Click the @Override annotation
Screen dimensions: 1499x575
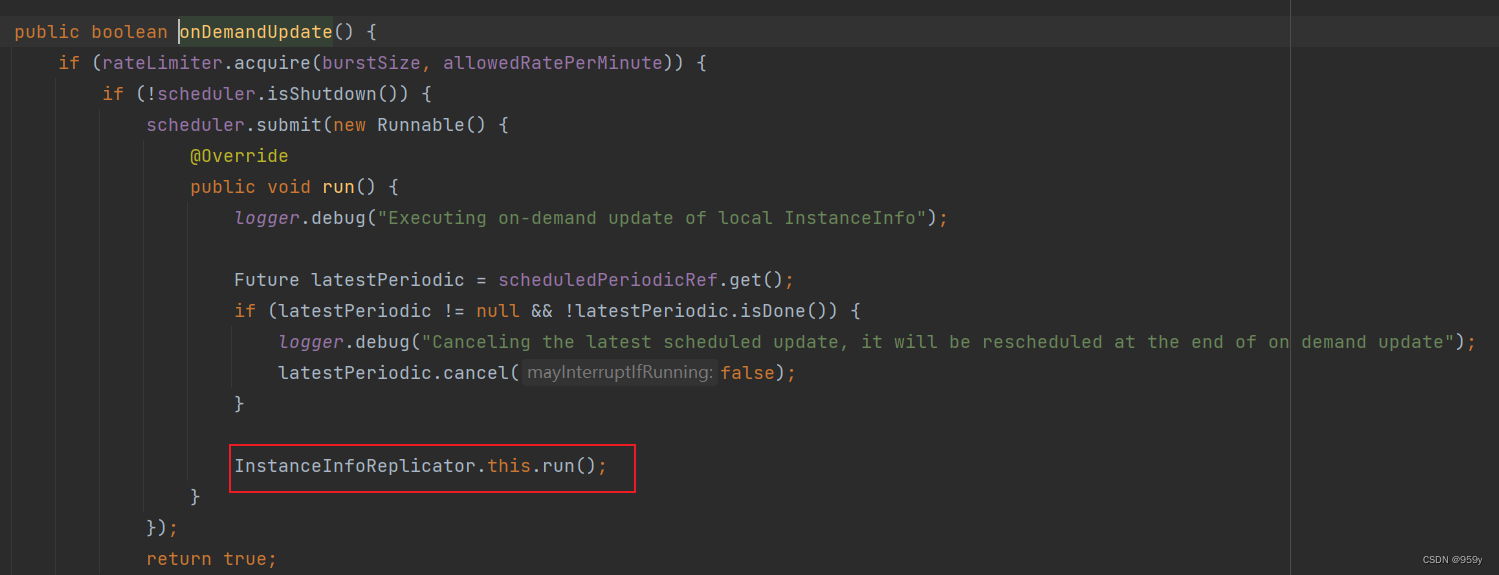click(239, 156)
